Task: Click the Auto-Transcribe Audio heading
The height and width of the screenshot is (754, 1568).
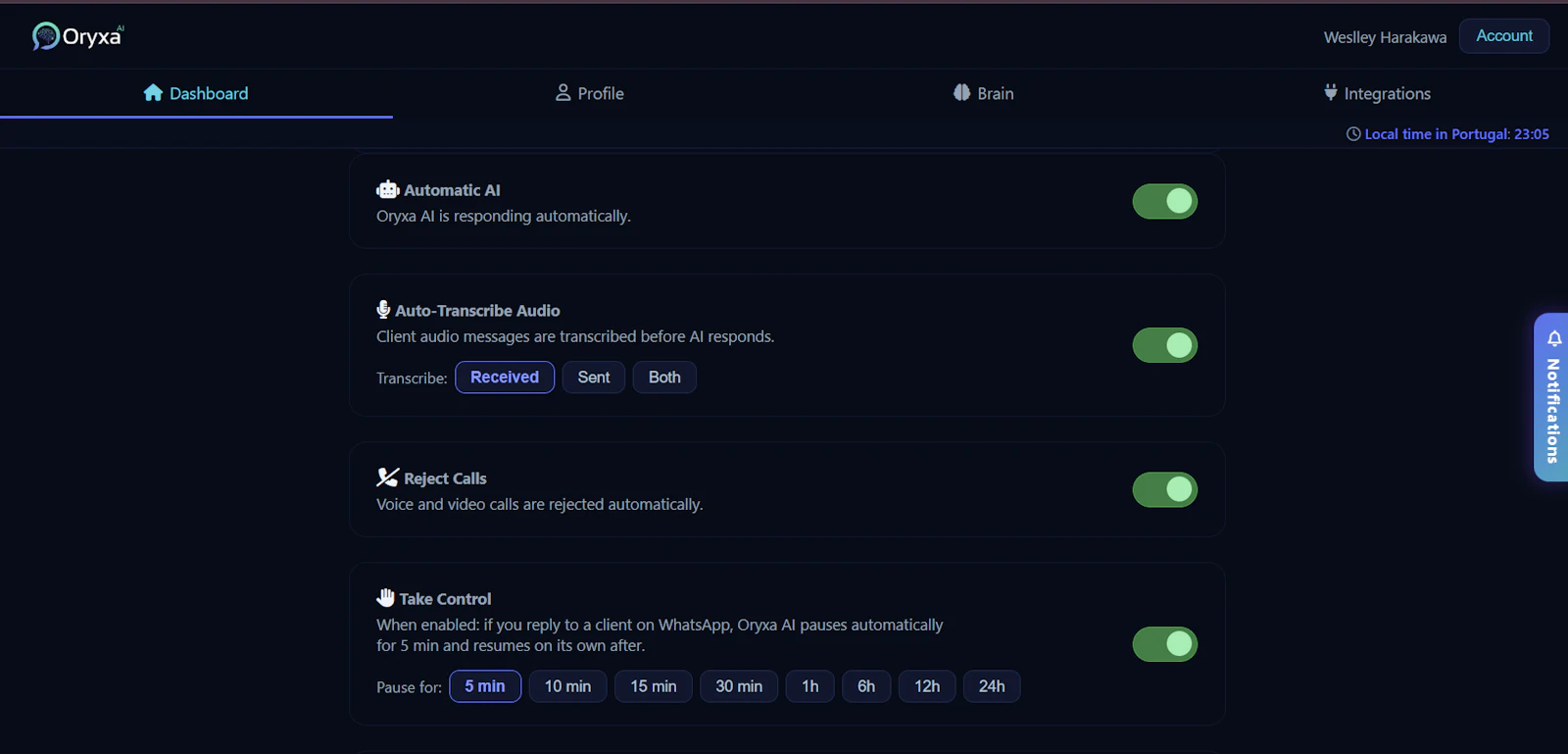Action: coord(477,311)
